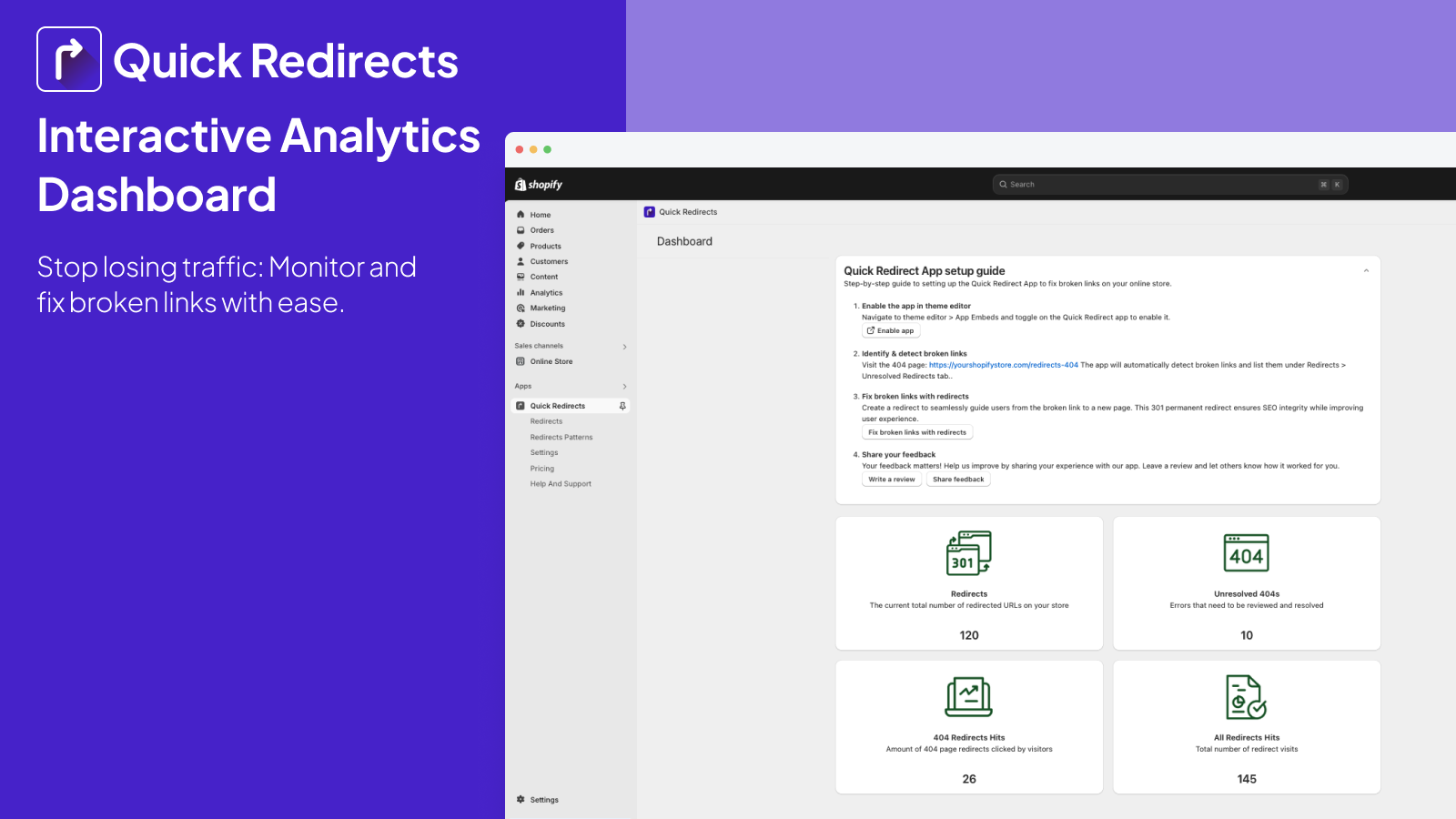Click the Command K shortcut badge
Image resolution: width=1456 pixels, height=819 pixels.
(x=1330, y=185)
